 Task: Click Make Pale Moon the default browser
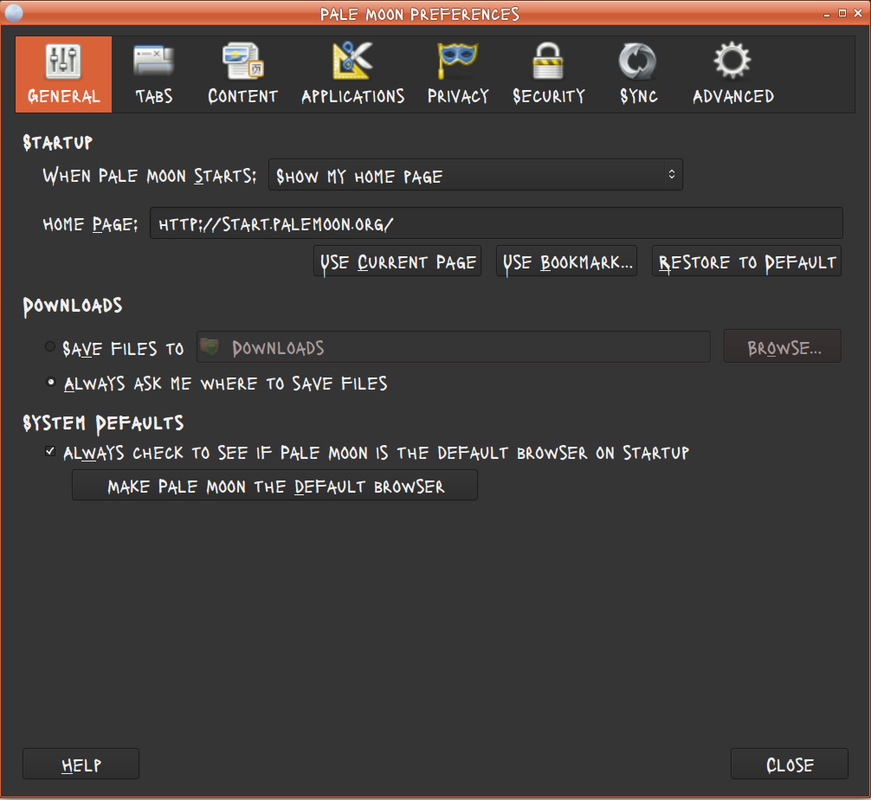275,486
